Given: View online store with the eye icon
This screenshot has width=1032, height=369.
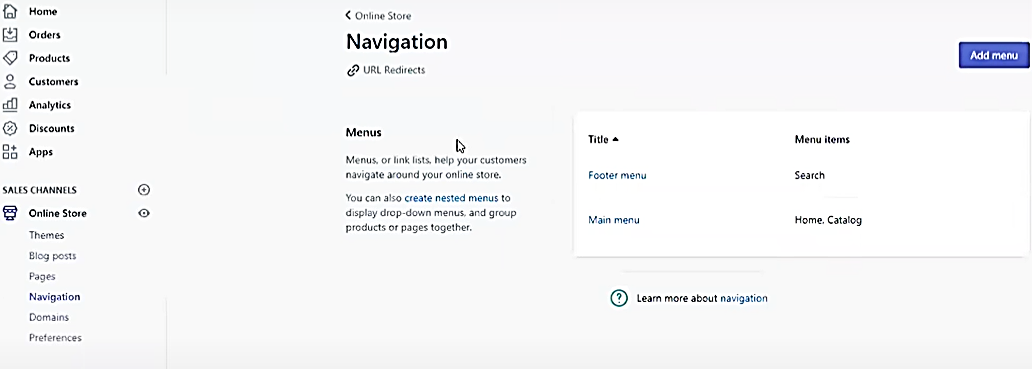Looking at the screenshot, I should point(144,213).
